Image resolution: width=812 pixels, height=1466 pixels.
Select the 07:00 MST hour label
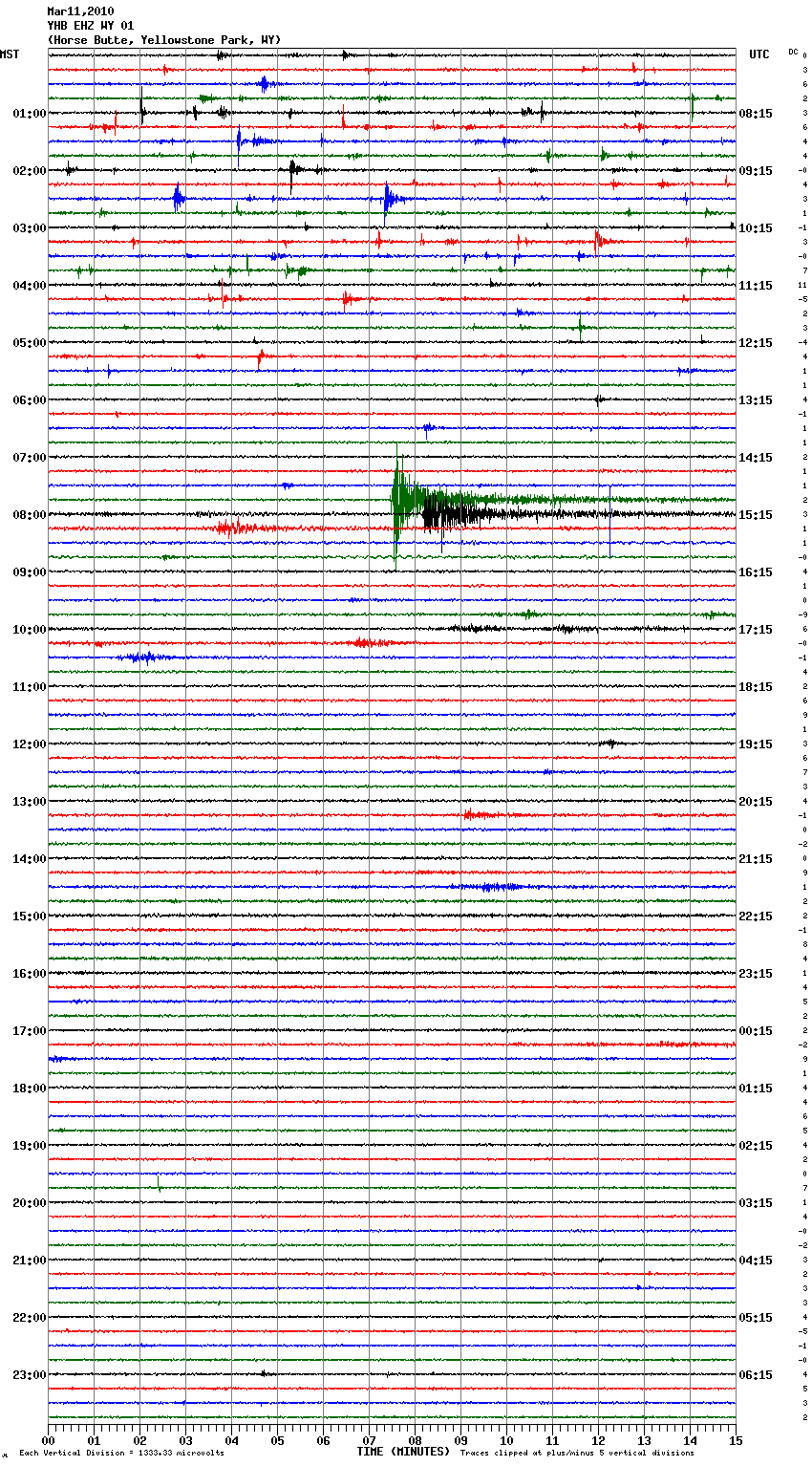pyautogui.click(x=30, y=458)
